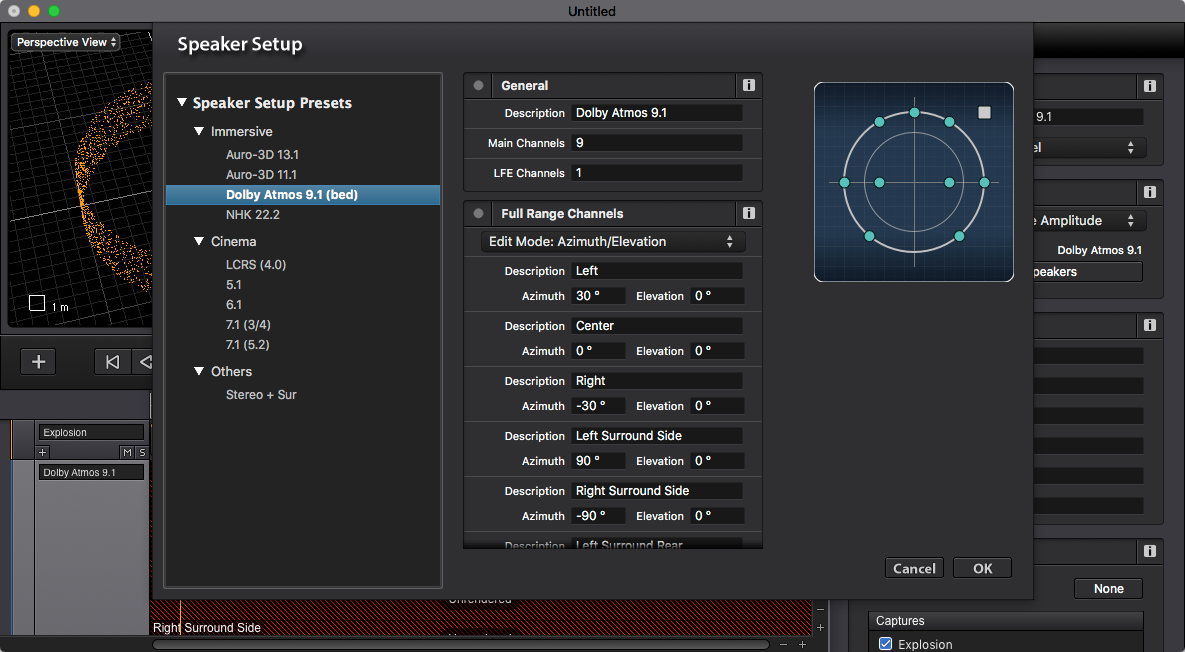Click the white square LFE marker in diagram
This screenshot has height=652, width=1185.
pos(984,113)
